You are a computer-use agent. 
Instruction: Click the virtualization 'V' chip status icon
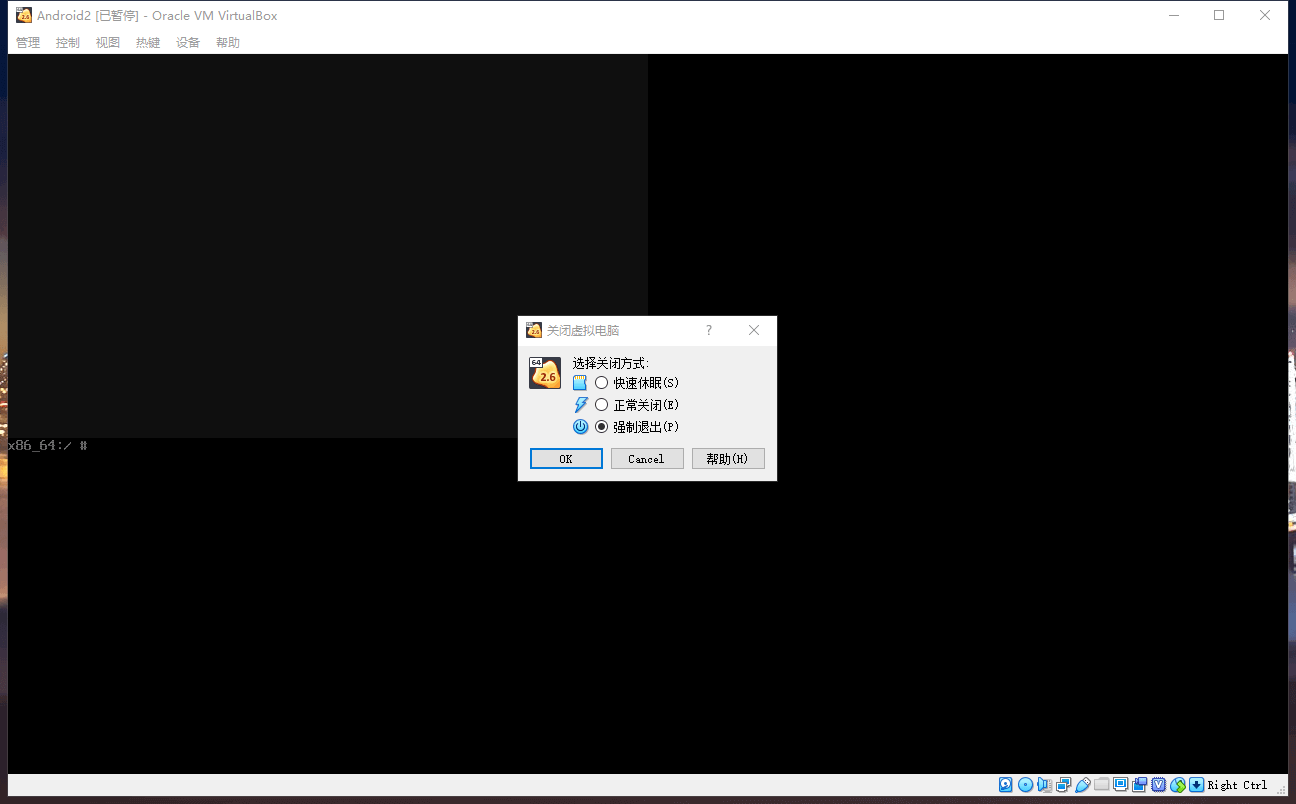[1159, 785]
